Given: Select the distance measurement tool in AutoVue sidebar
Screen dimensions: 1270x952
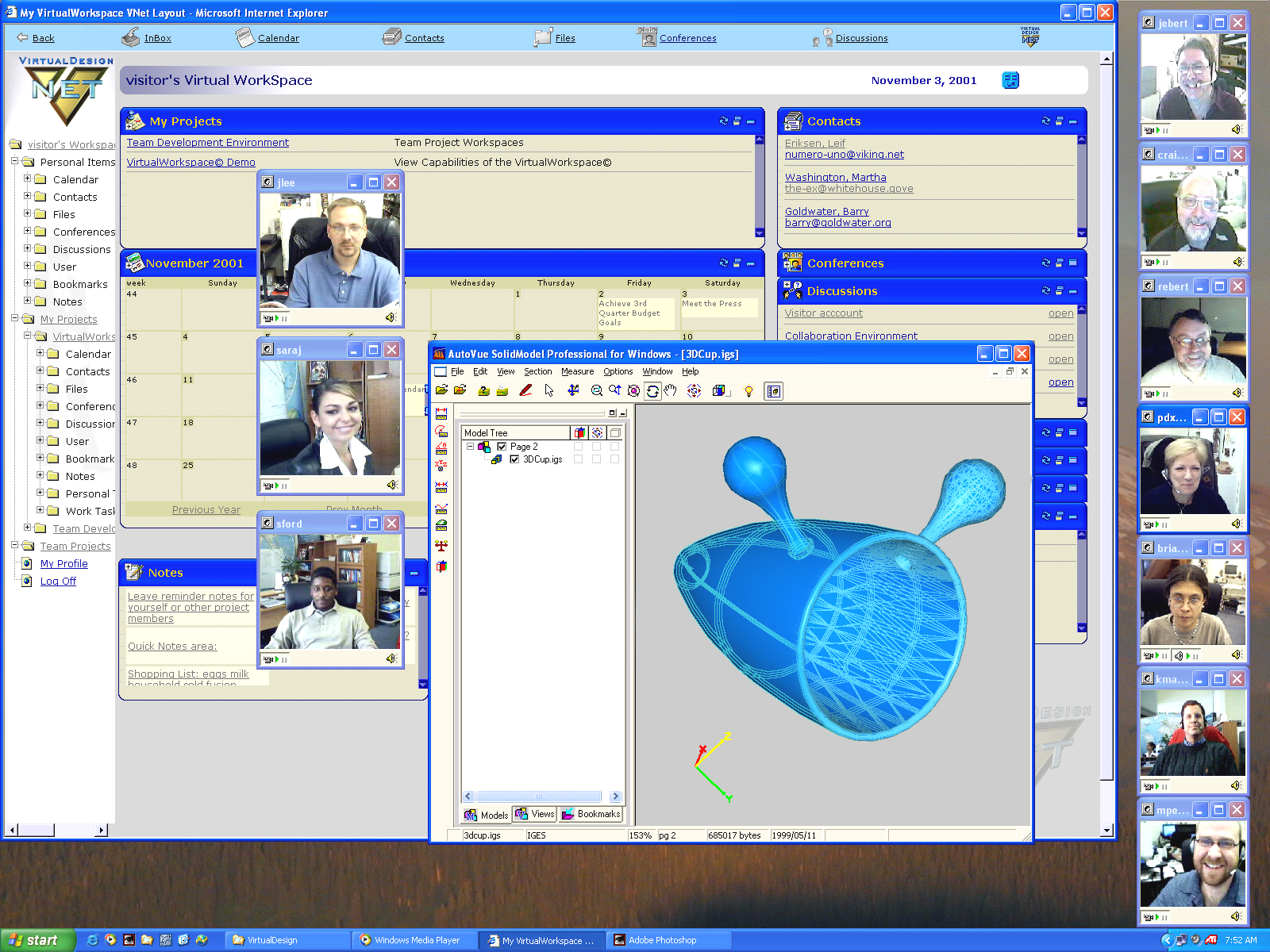Looking at the screenshot, I should point(441,413).
